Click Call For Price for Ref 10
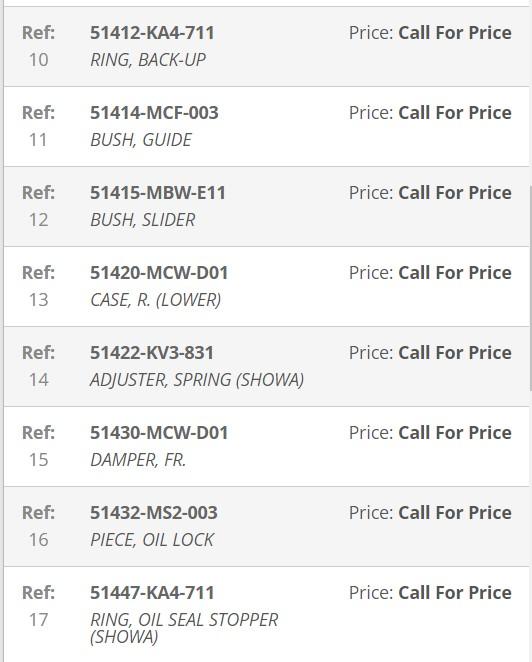This screenshot has width=532, height=662. [455, 33]
